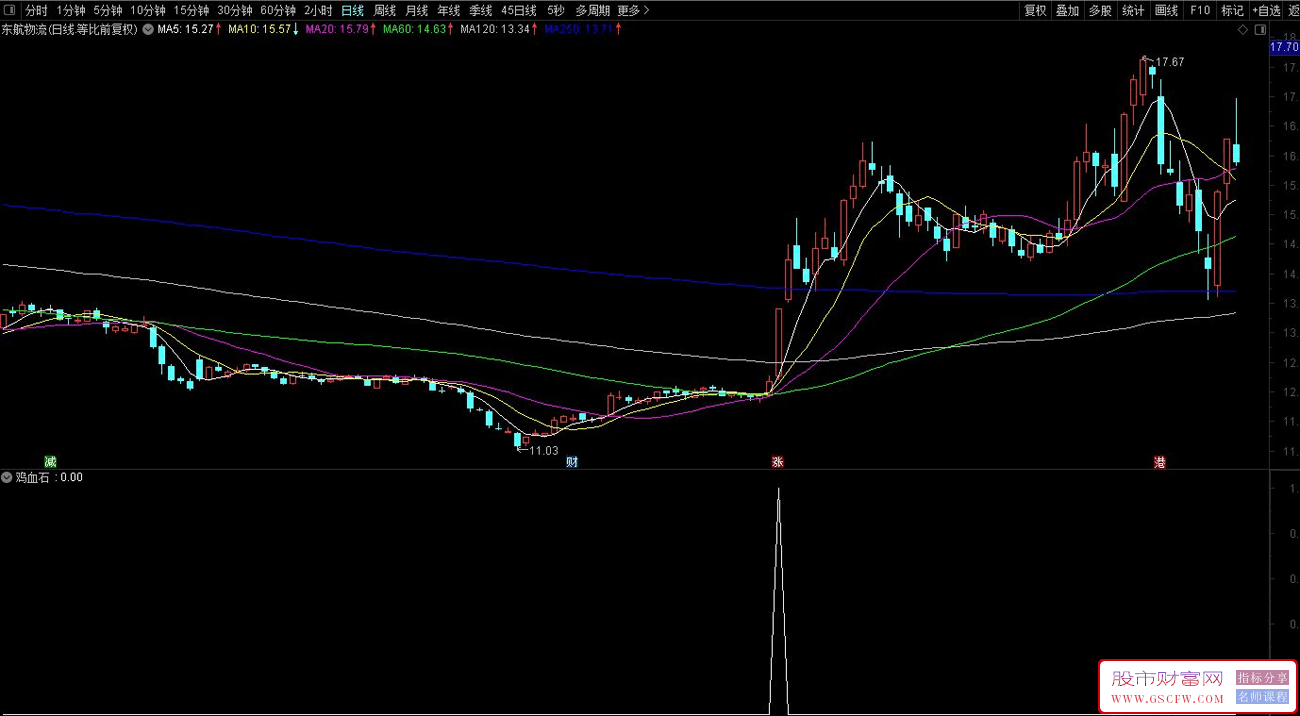Click the 17.67 high price label

tap(1170, 62)
